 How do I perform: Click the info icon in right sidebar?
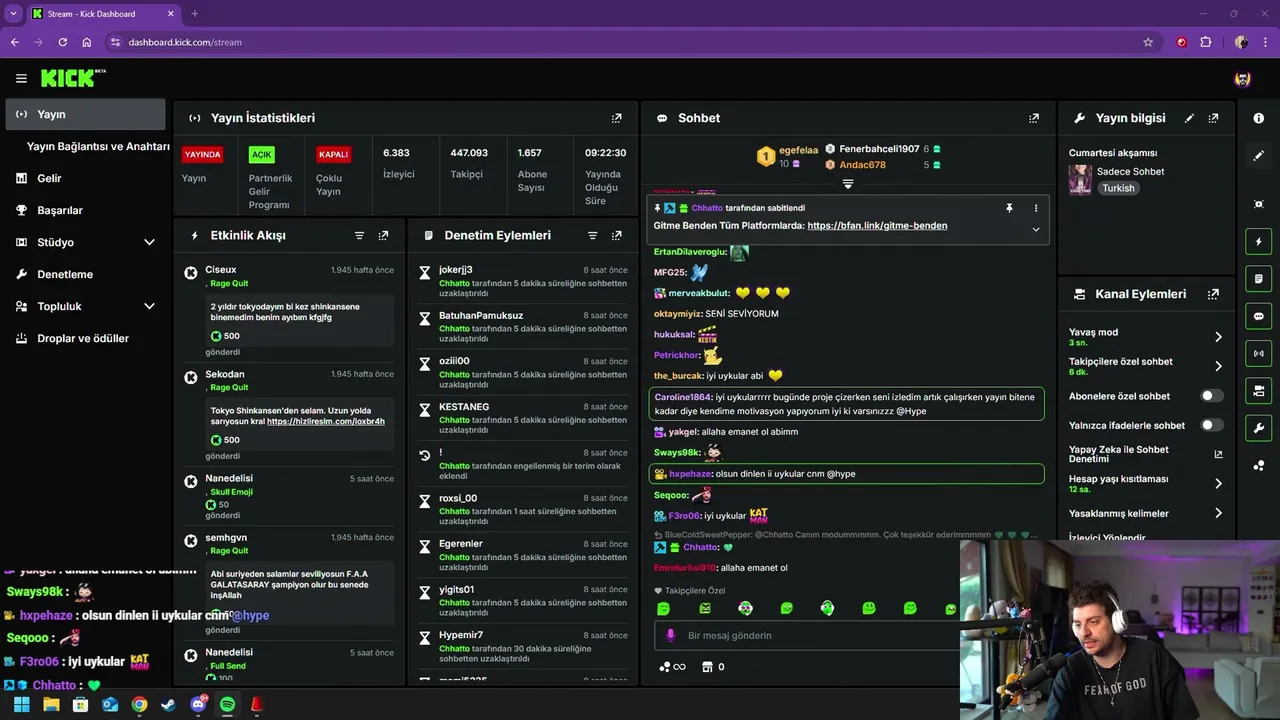tap(1258, 118)
